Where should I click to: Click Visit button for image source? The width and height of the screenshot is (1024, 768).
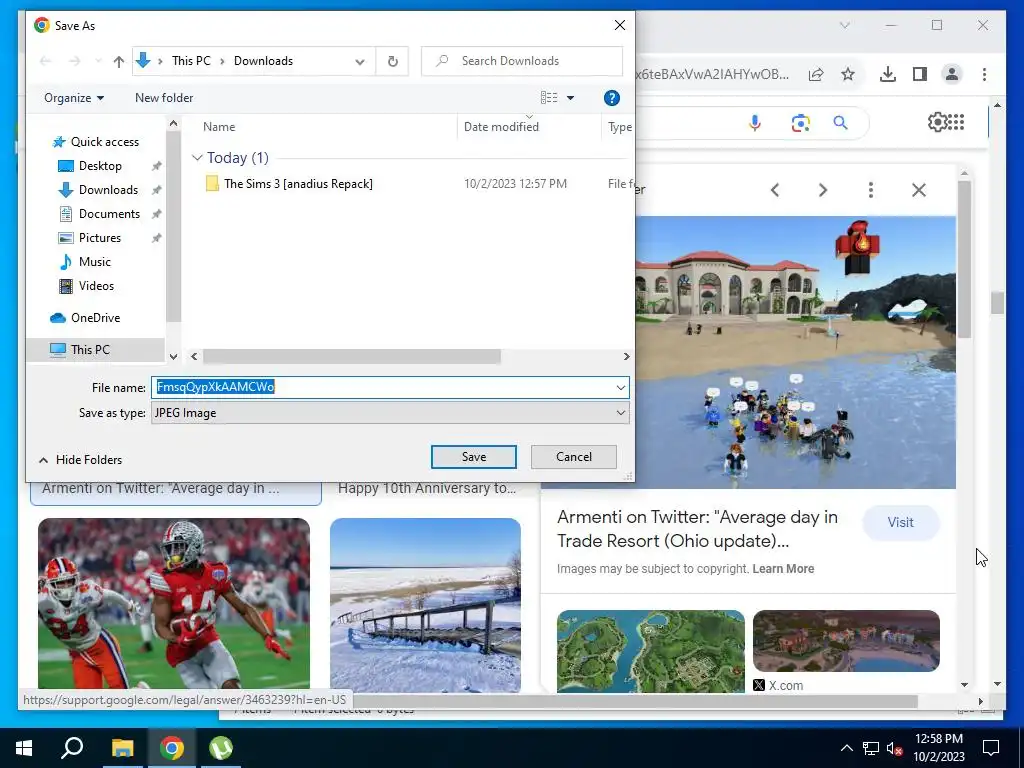(x=901, y=522)
